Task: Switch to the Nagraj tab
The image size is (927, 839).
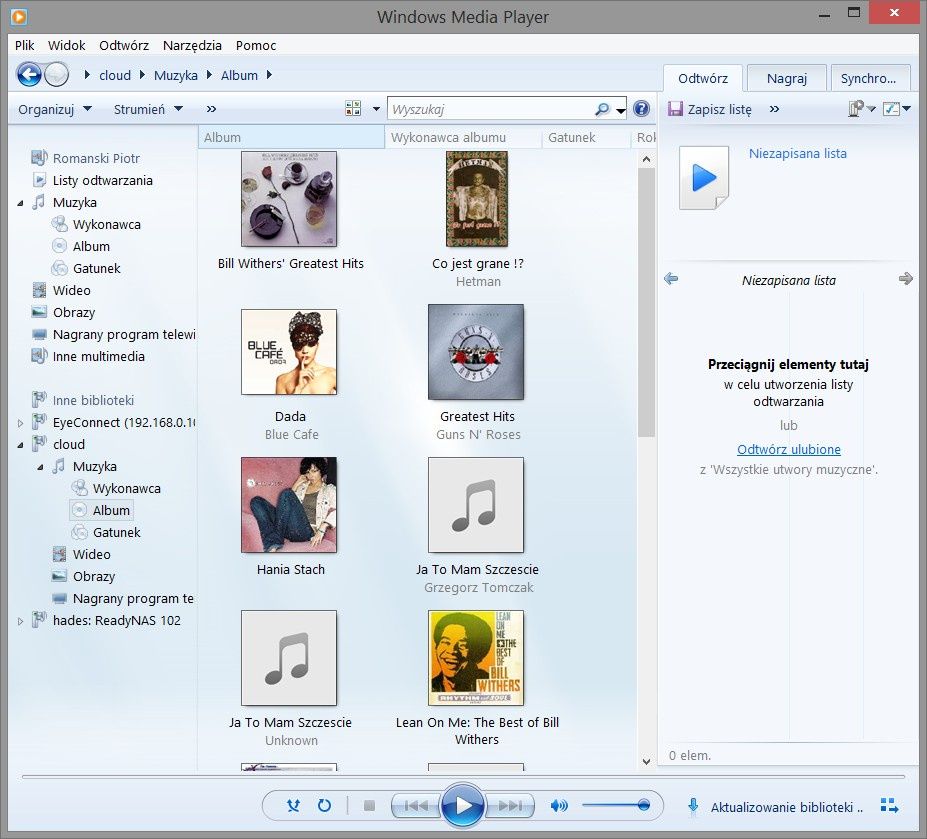Action: 786,78
